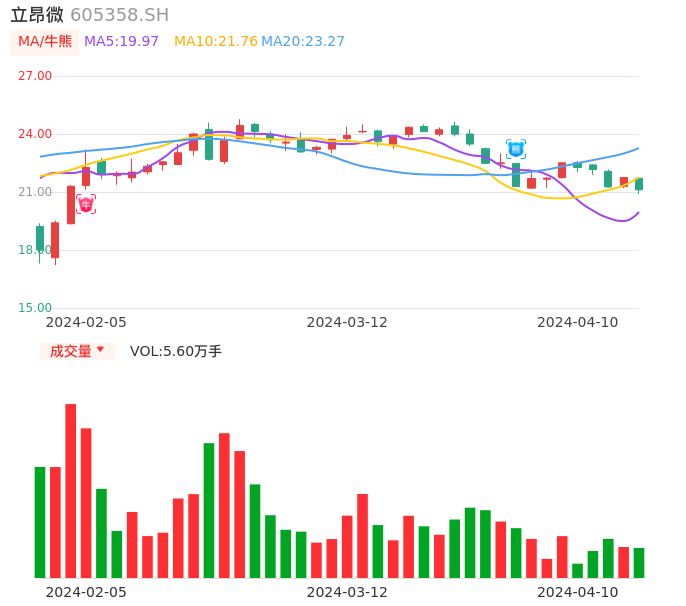
Task: Select the MA/牛熊 indicator tab
Action: click(x=45, y=42)
